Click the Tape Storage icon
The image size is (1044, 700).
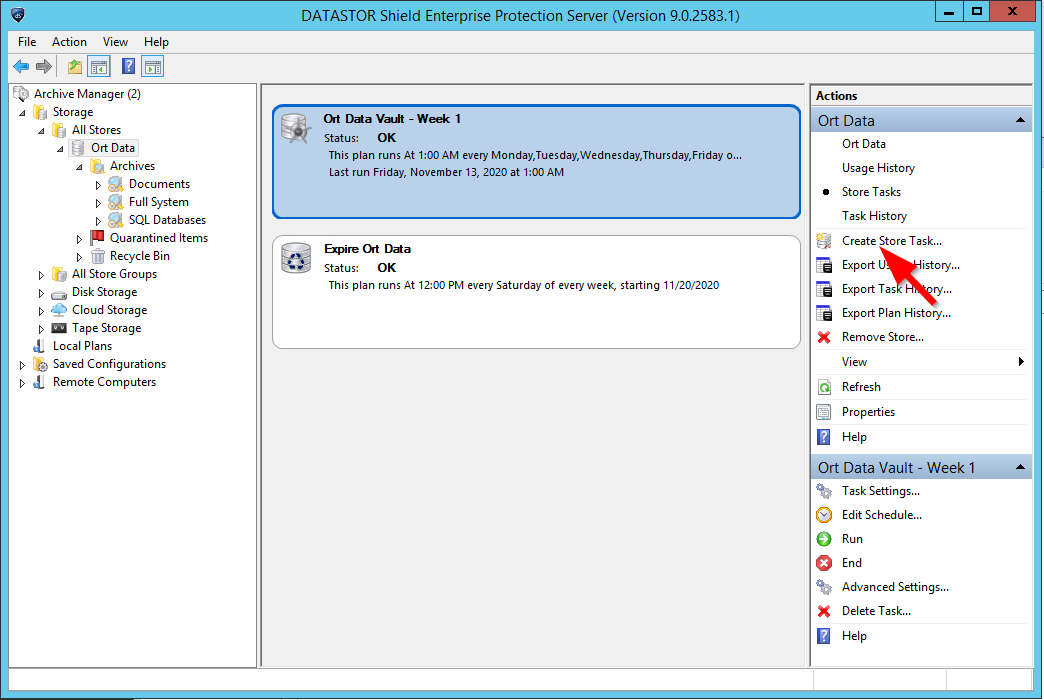[x=59, y=328]
